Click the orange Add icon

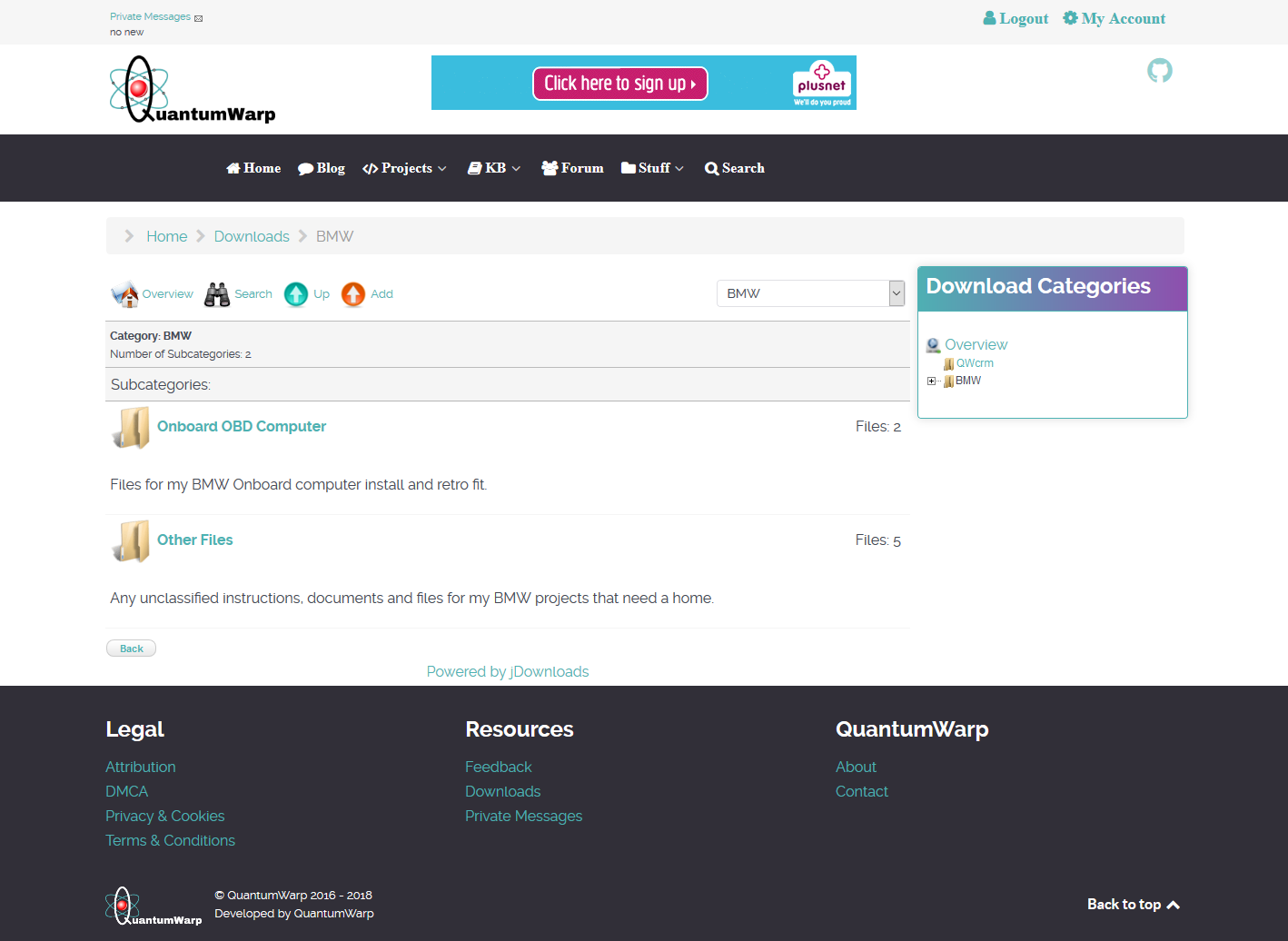[352, 293]
